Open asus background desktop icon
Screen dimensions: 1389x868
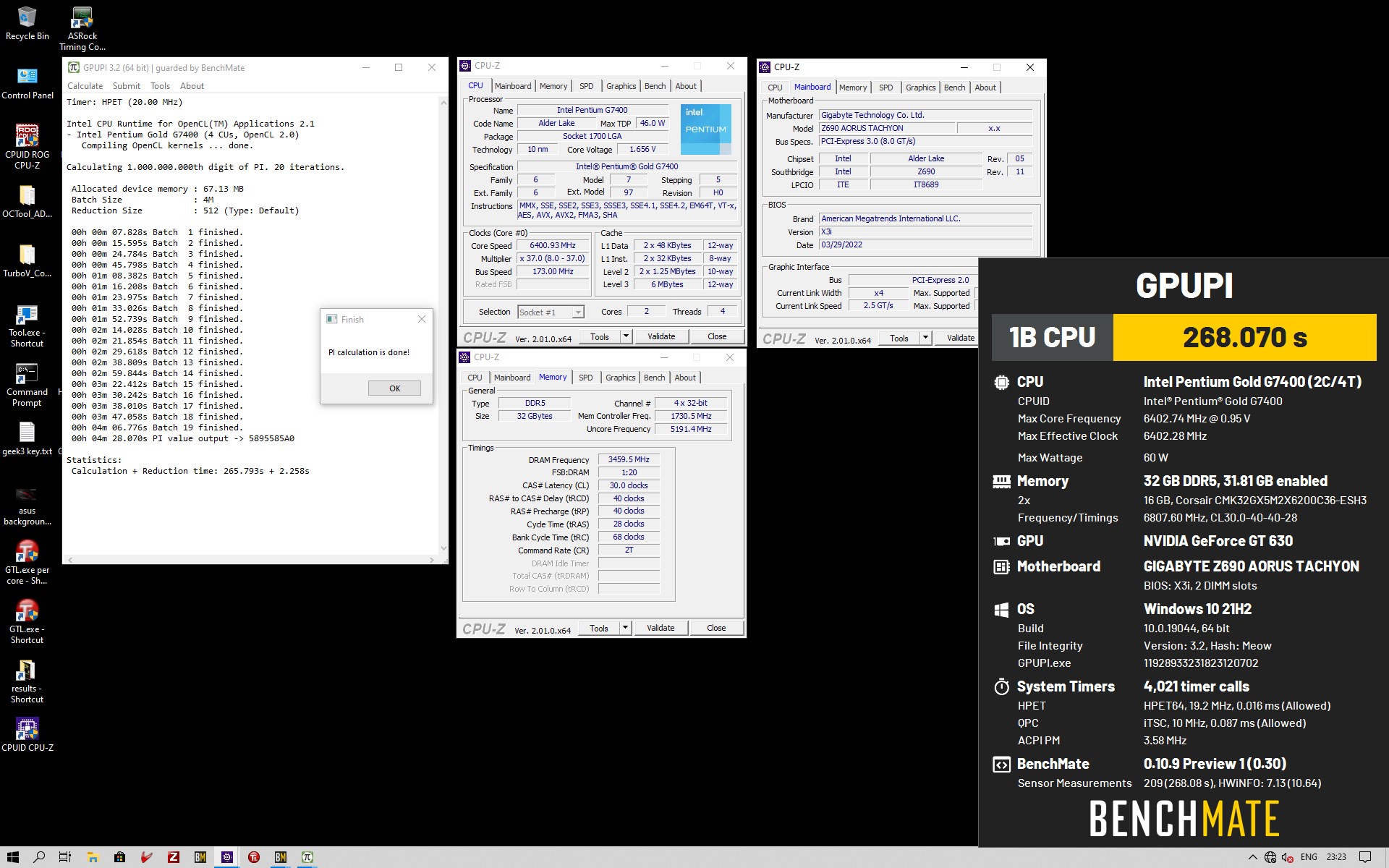click(x=27, y=504)
